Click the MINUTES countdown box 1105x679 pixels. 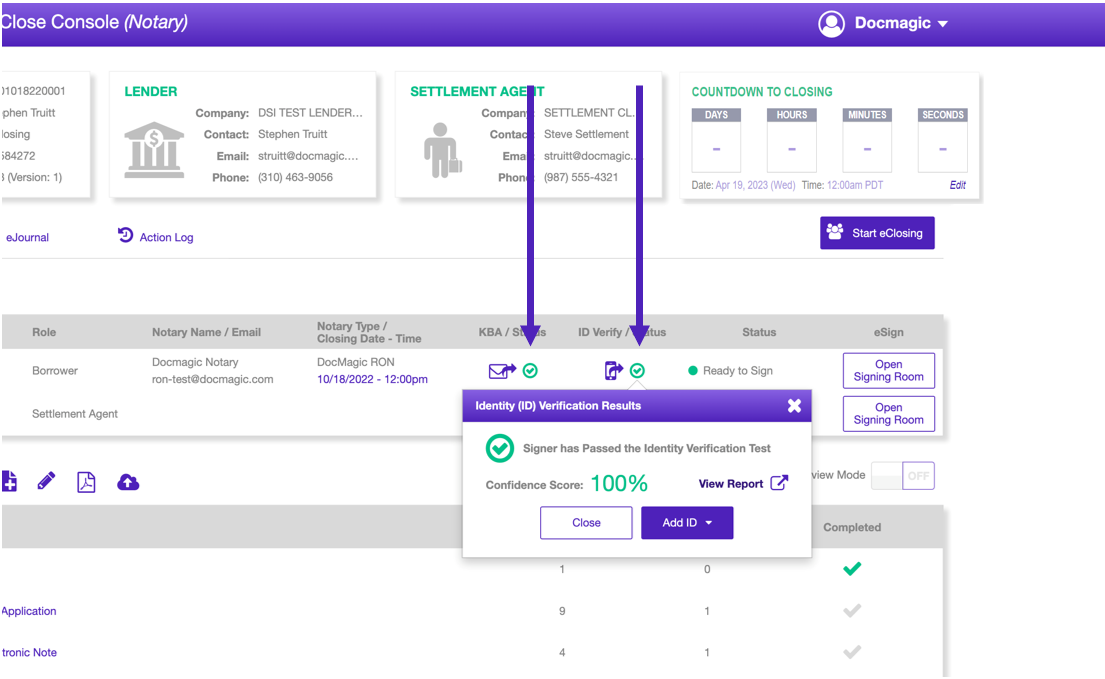coord(867,140)
